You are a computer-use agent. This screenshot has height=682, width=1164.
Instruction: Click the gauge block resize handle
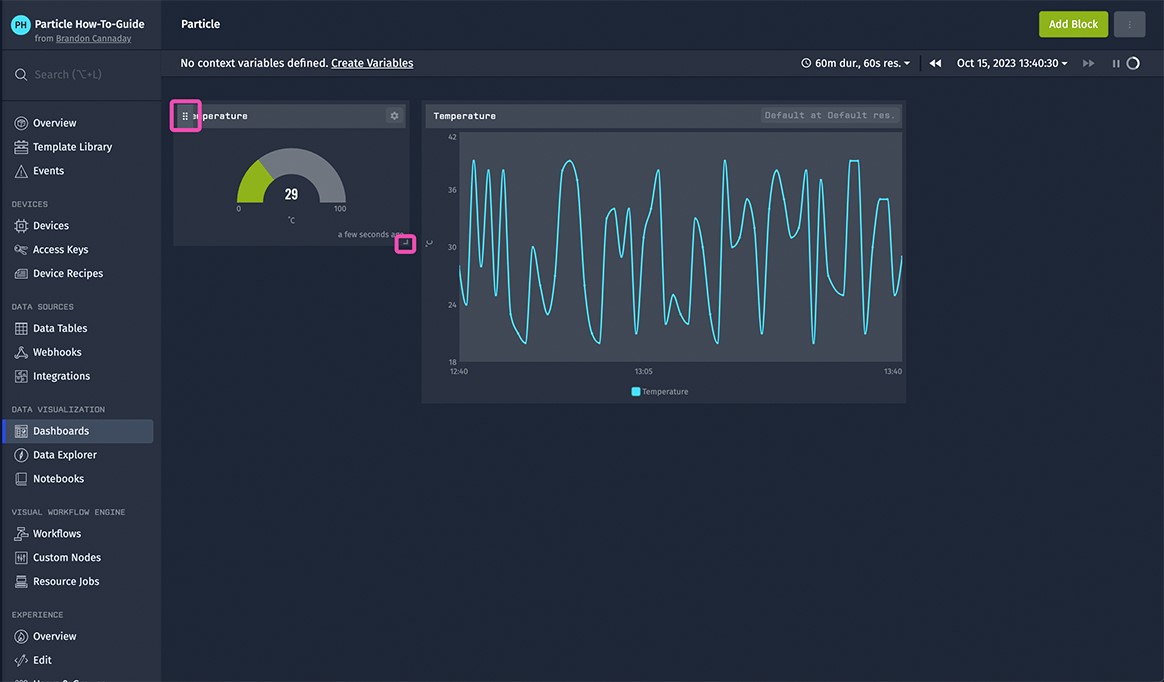[405, 243]
